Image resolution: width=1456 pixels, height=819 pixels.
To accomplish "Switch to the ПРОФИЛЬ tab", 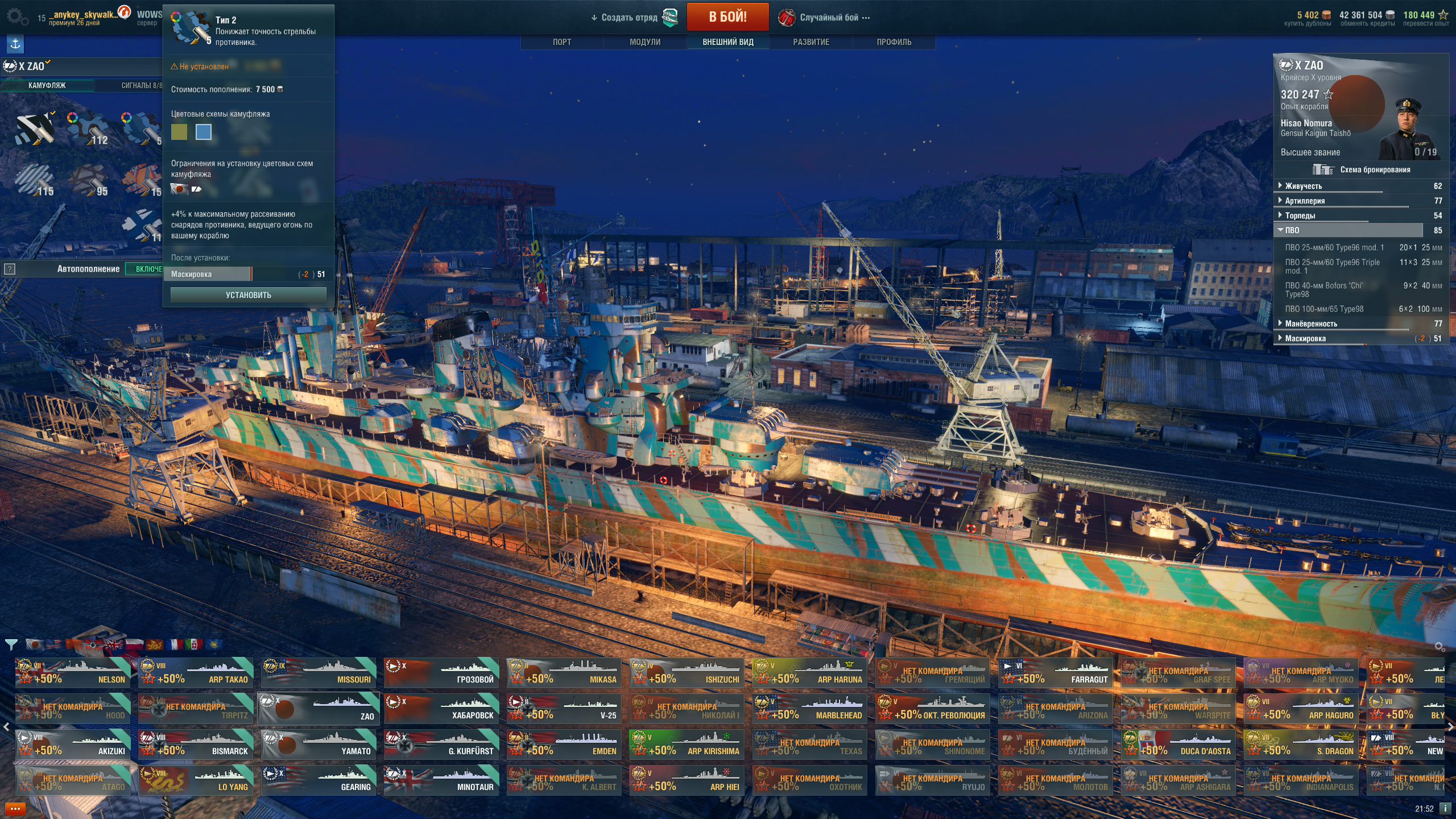I will click(894, 42).
